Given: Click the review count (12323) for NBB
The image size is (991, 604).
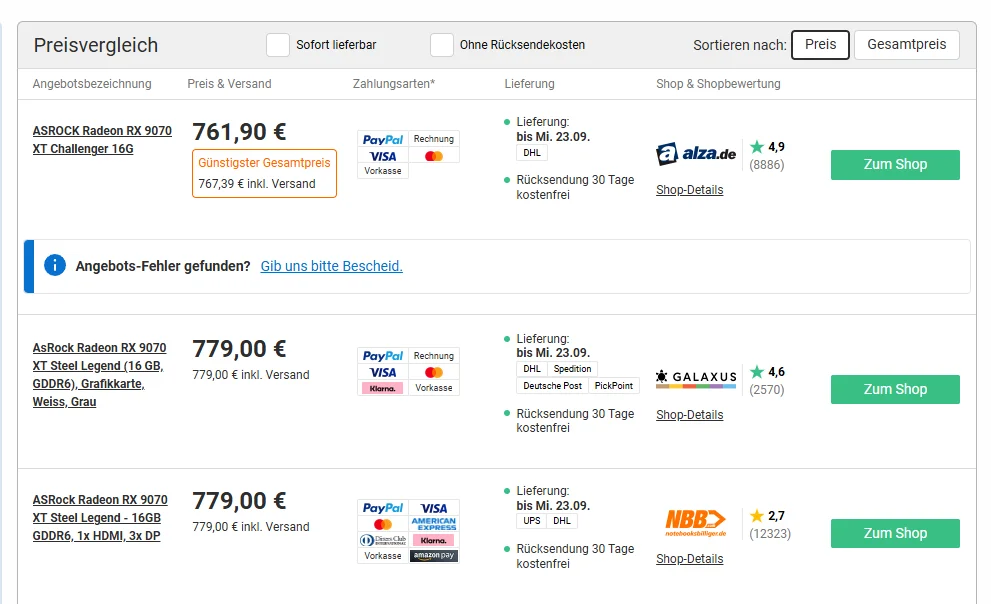Looking at the screenshot, I should click(x=770, y=533).
